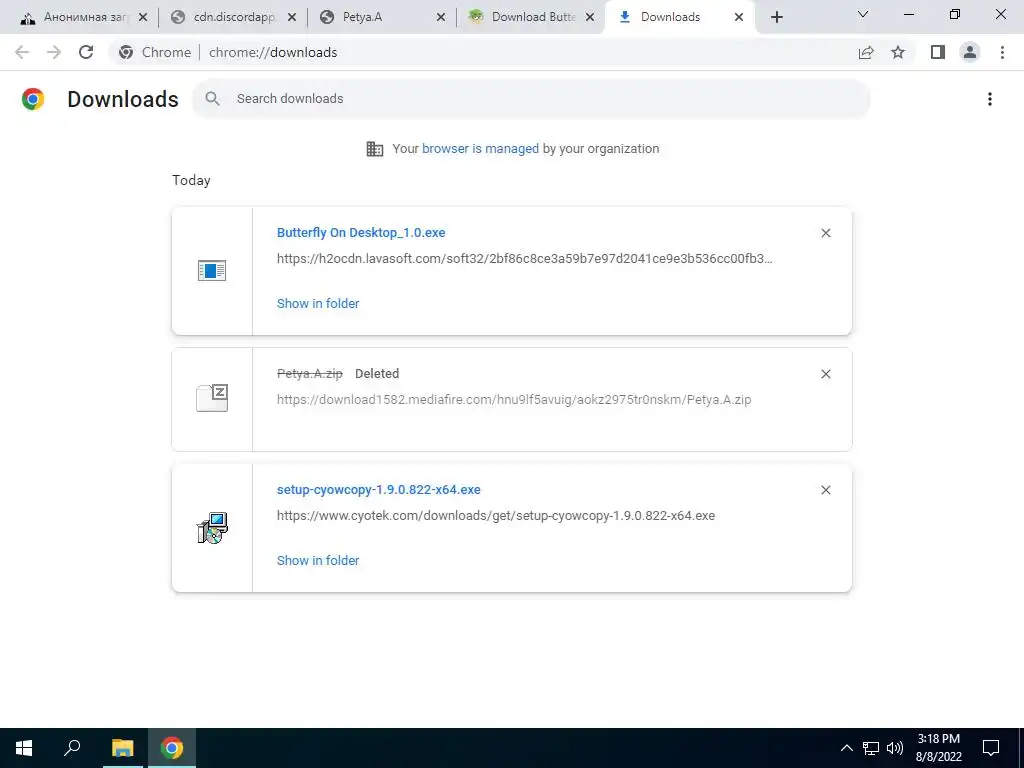This screenshot has height=768, width=1024.
Task: Click the 'Deleted' status label
Action: coord(377,374)
